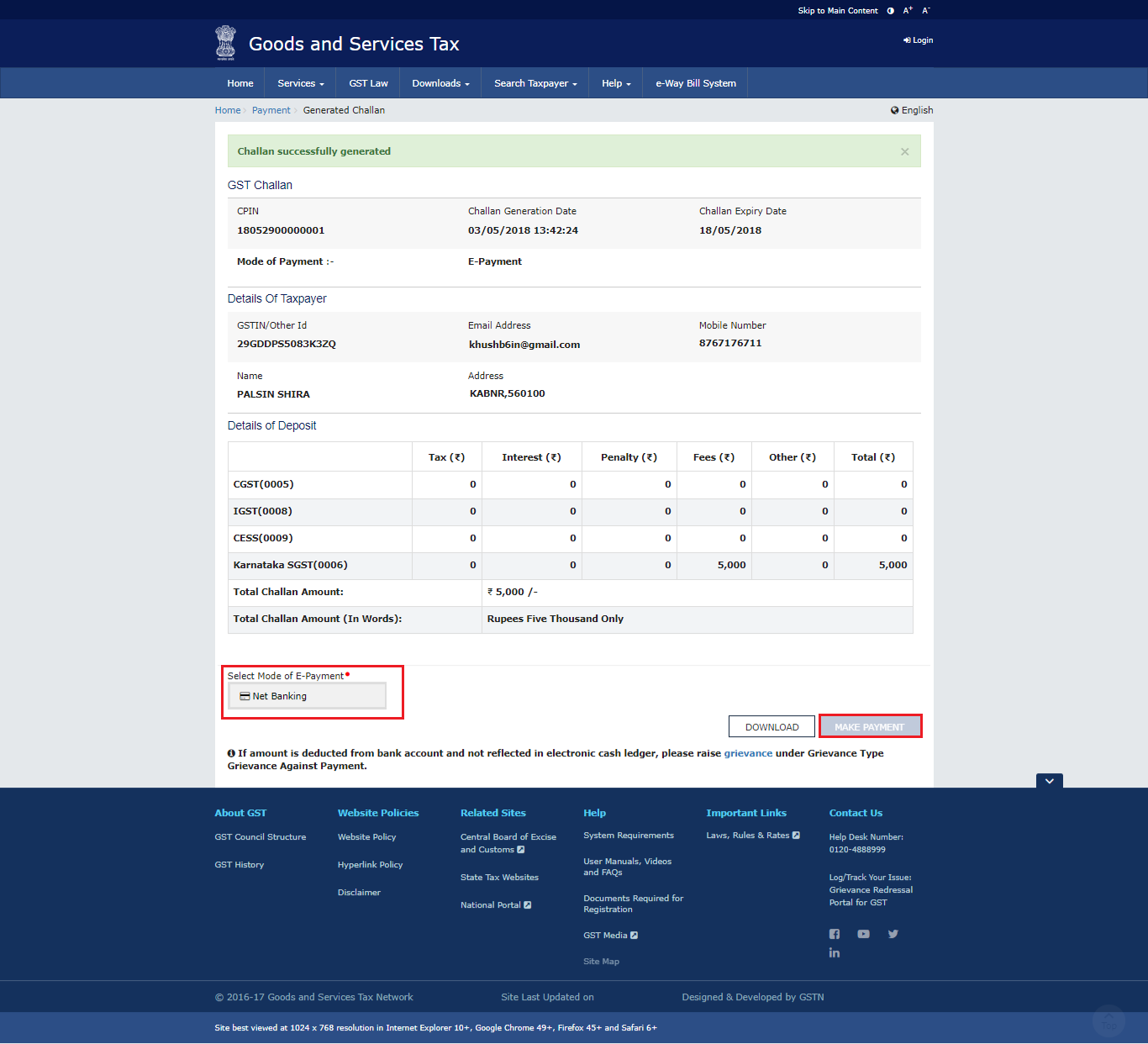Viewport: 1148px width, 1044px height.
Task: Decrease font size with A- icon
Action: (x=926, y=11)
